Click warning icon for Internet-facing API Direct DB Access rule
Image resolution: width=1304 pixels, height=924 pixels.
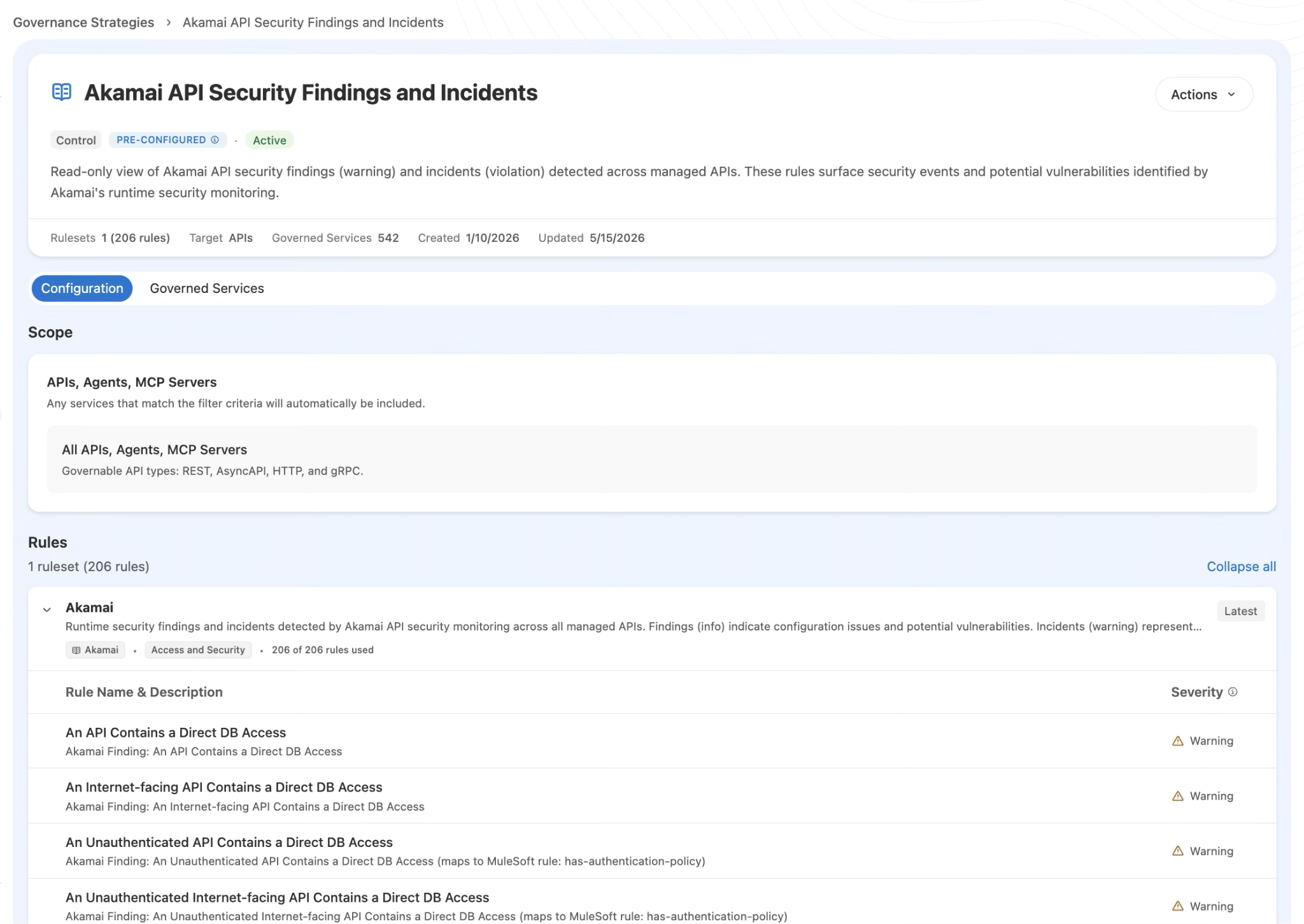[x=1178, y=796]
